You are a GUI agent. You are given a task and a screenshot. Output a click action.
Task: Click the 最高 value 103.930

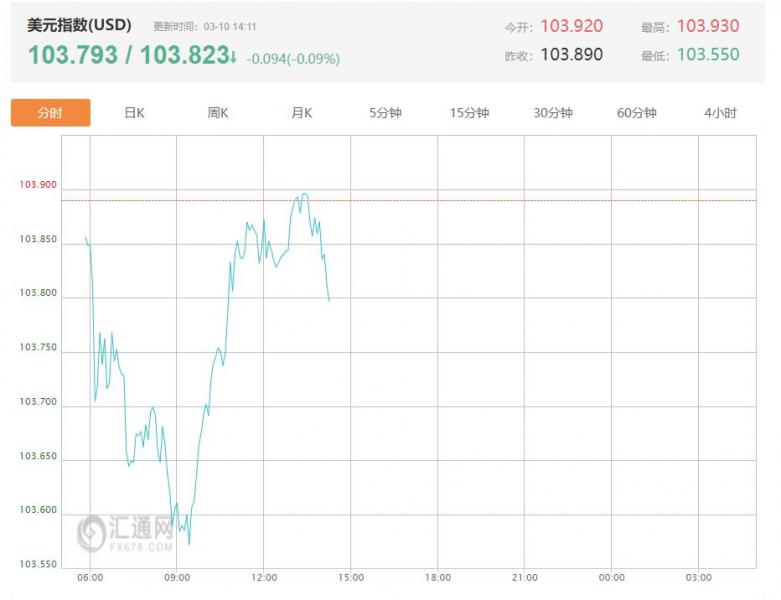pyautogui.click(x=708, y=27)
